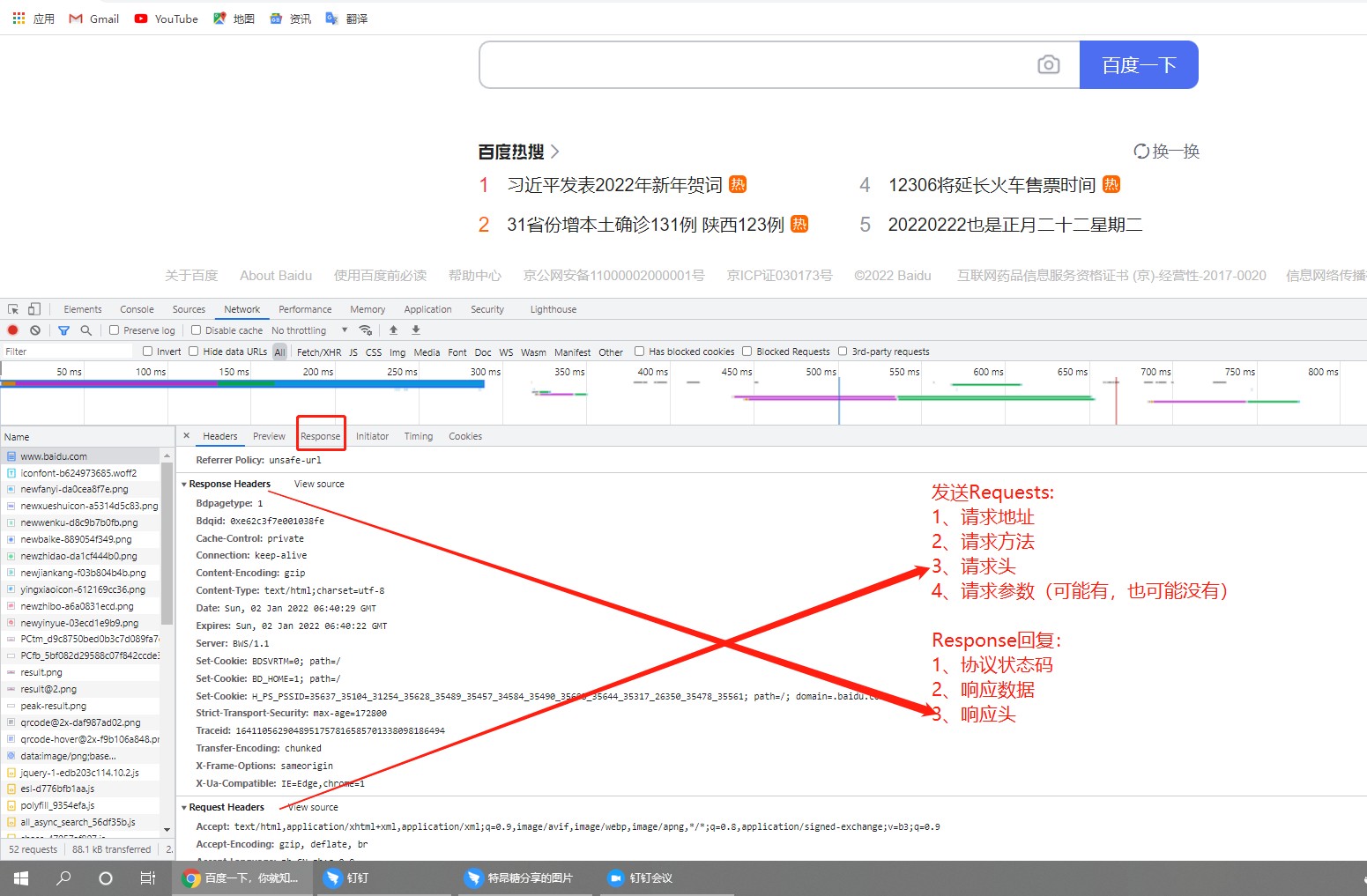Screen dimensions: 1367x896
Task: Click the timeline overview at the 500 ms mark
Action: pyautogui.click(x=837, y=393)
